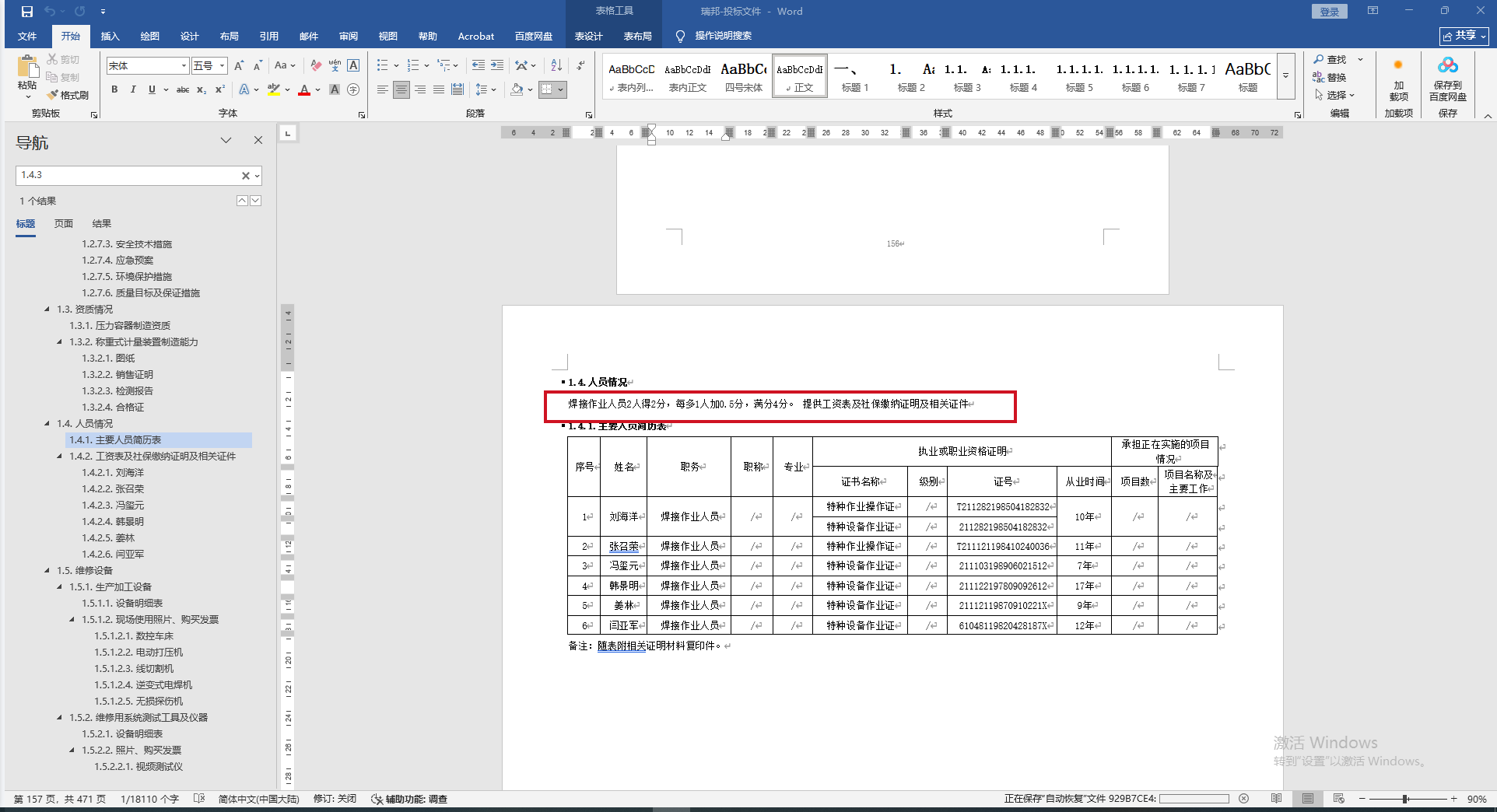This screenshot has width=1497, height=812.
Task: Open Find in the editing group
Action: pos(1330,60)
